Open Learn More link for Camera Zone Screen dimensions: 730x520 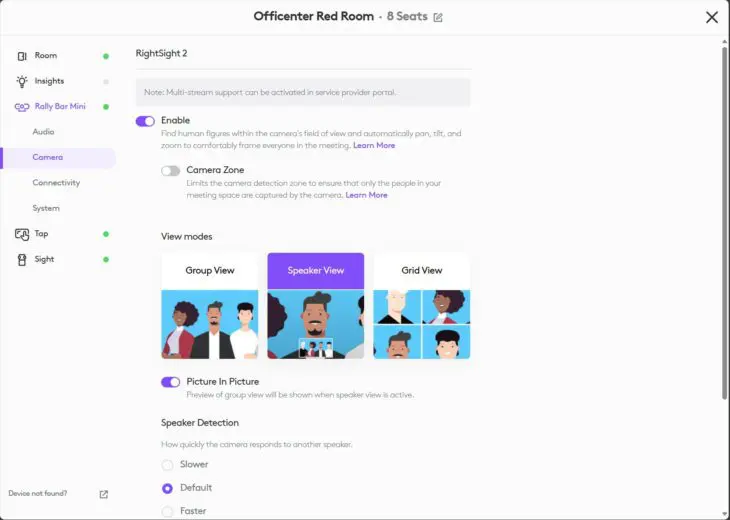366,196
